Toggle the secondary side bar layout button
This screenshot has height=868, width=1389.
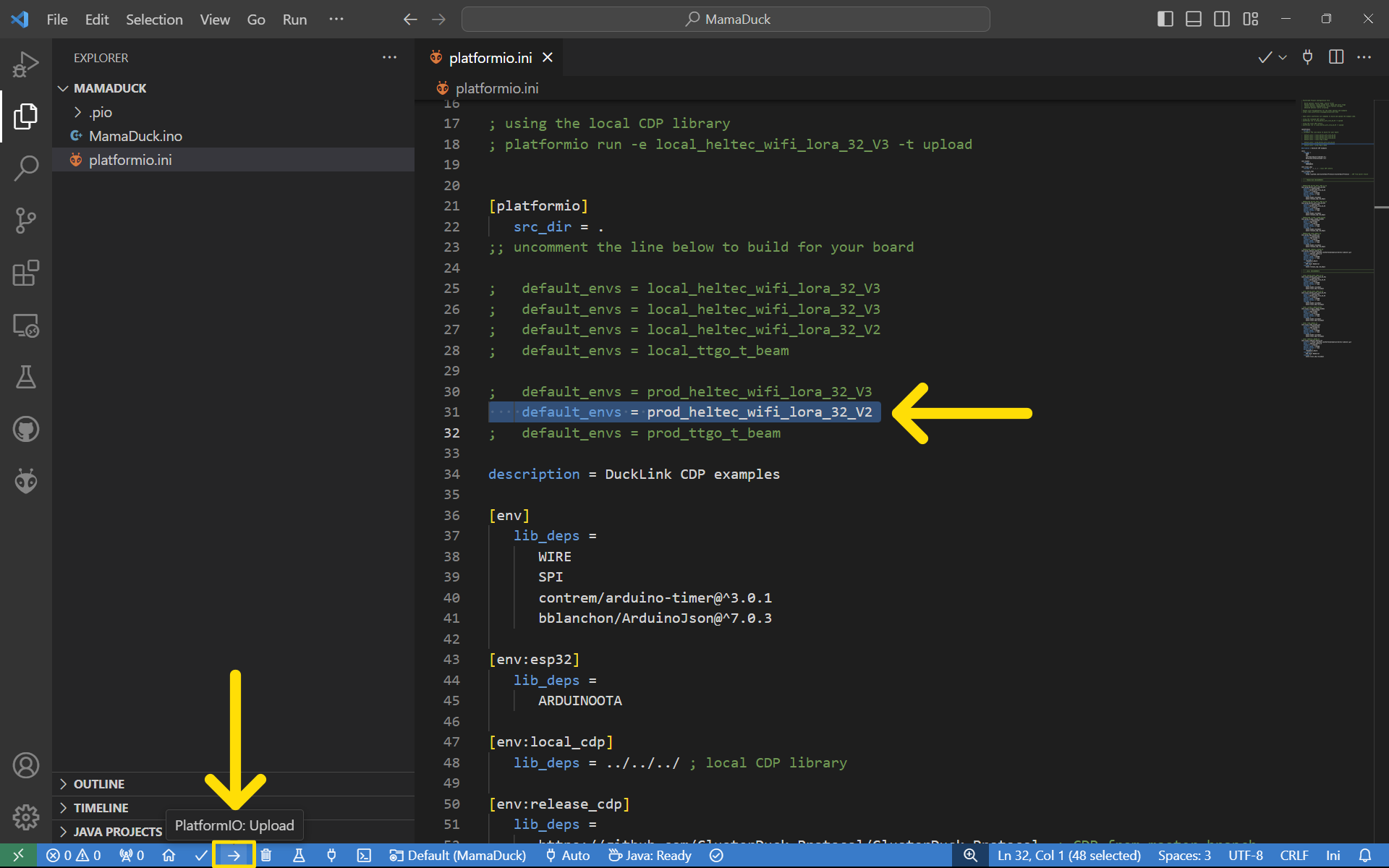1222,20
